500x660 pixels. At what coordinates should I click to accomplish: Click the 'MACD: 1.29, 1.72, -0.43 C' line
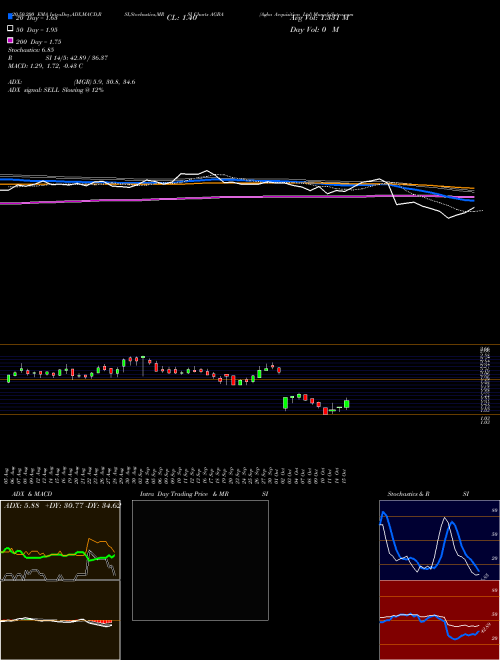pyautogui.click(x=45, y=66)
